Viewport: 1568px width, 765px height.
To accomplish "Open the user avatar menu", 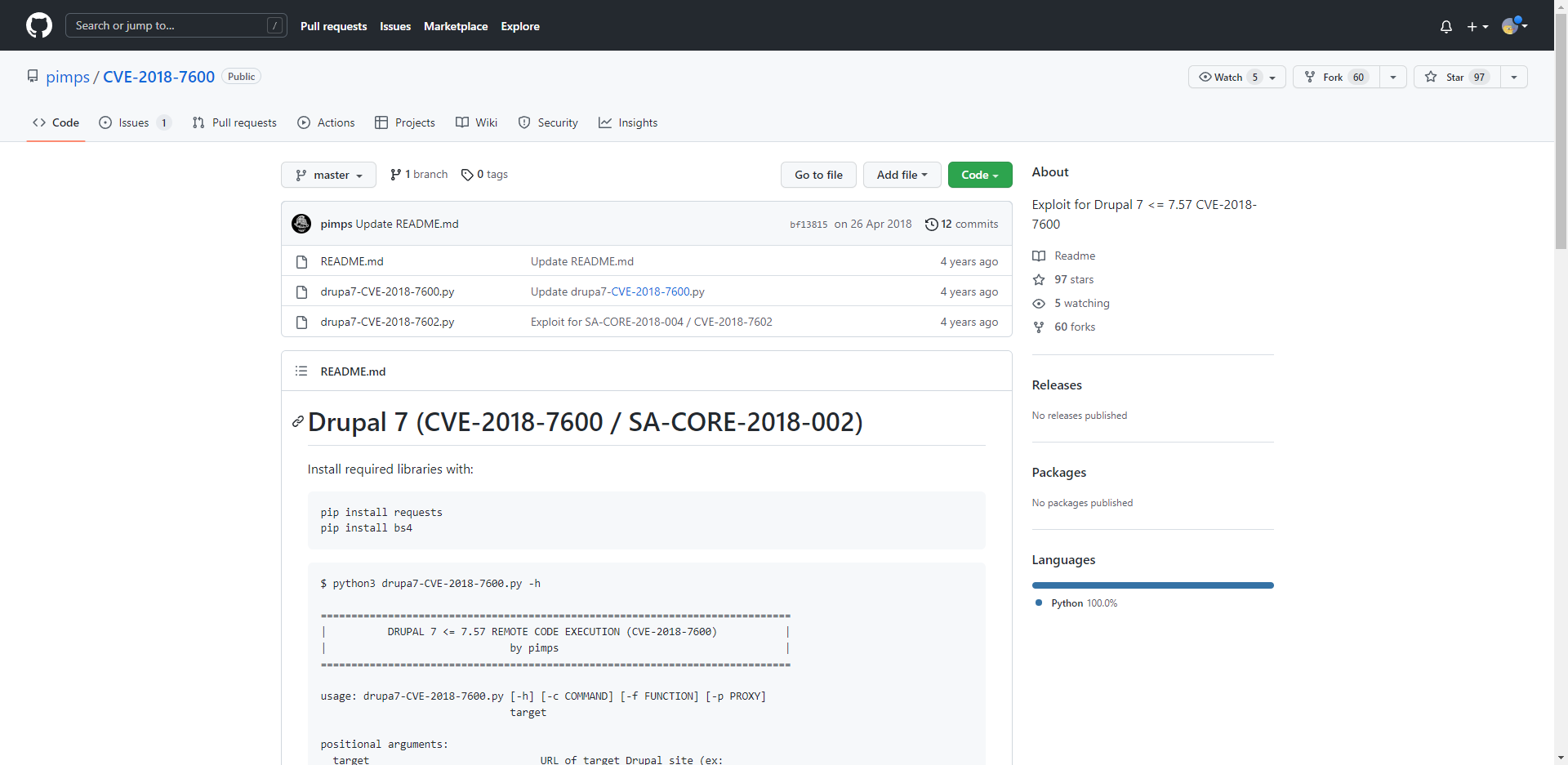I will click(x=1515, y=26).
